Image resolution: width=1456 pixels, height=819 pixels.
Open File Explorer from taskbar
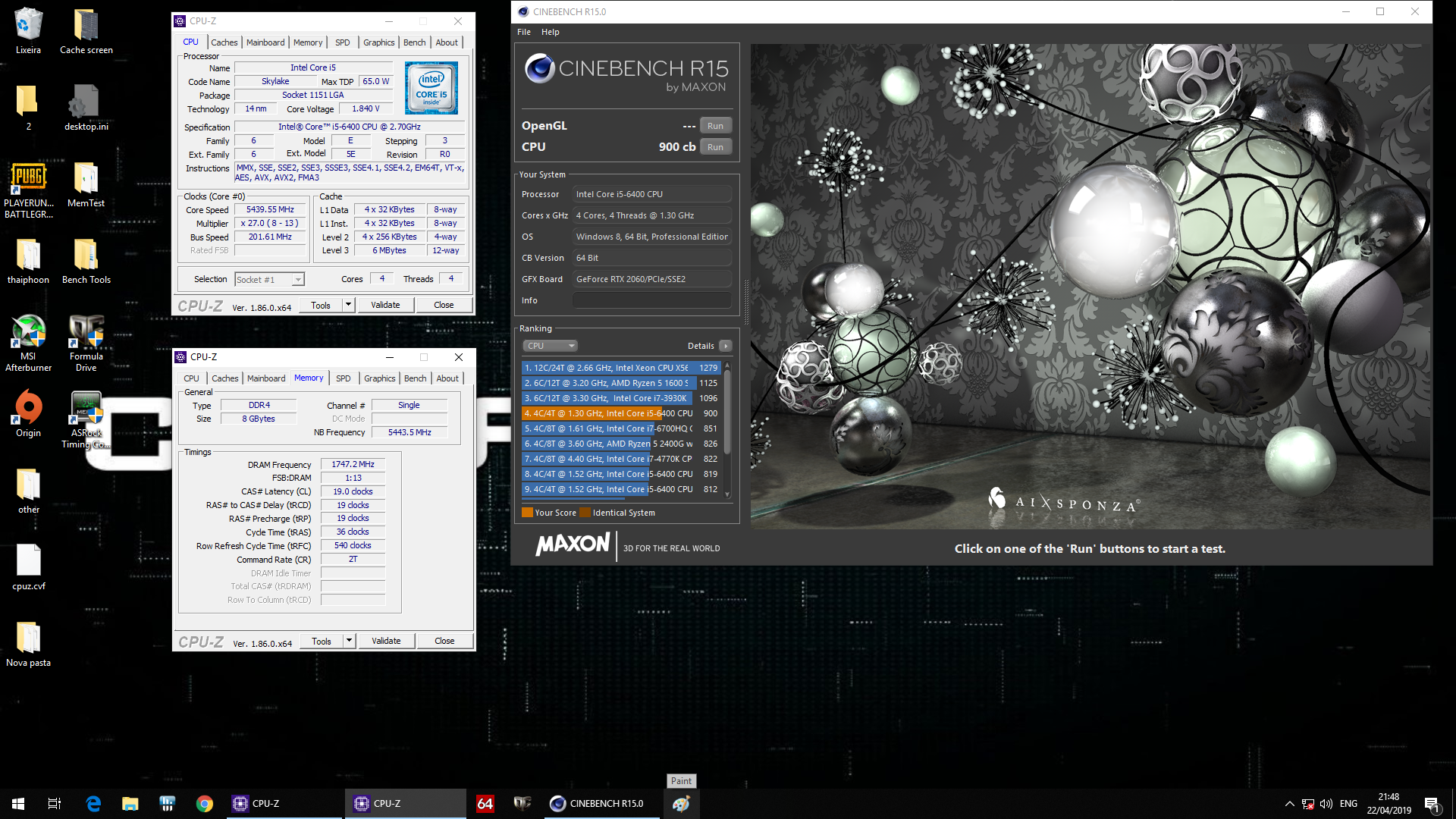click(130, 804)
